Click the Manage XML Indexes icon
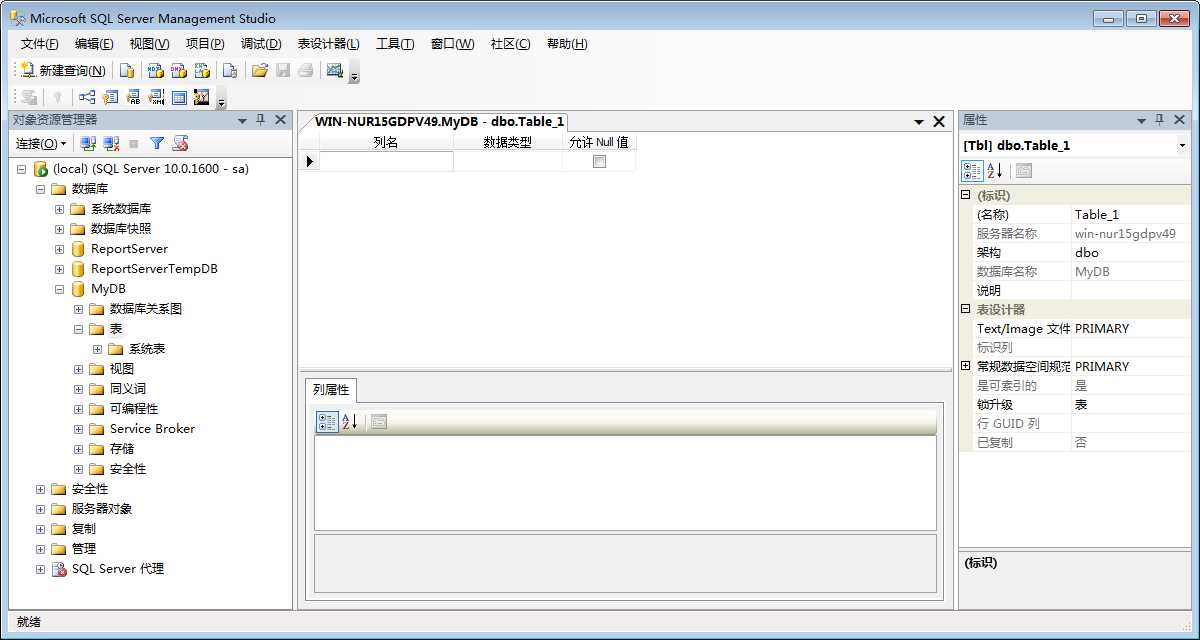1200x640 pixels. click(157, 97)
